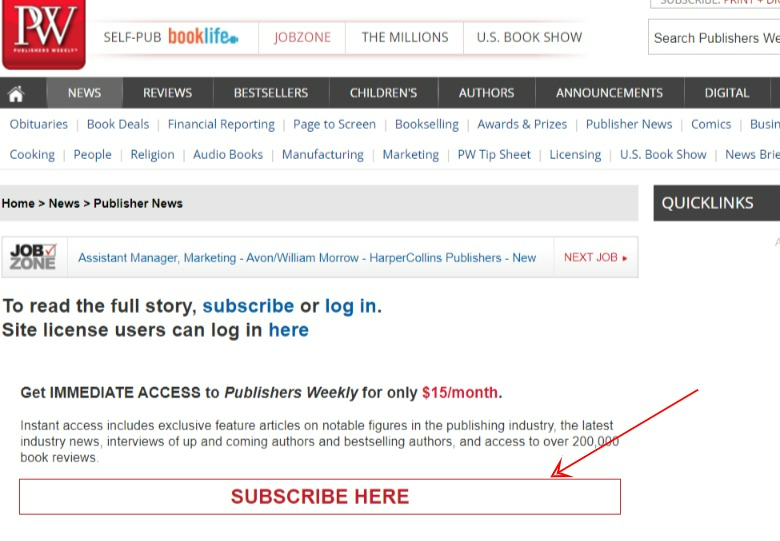Screen dimensions: 780x541
Task: Open the Reviews menu tab
Action: coord(168,93)
